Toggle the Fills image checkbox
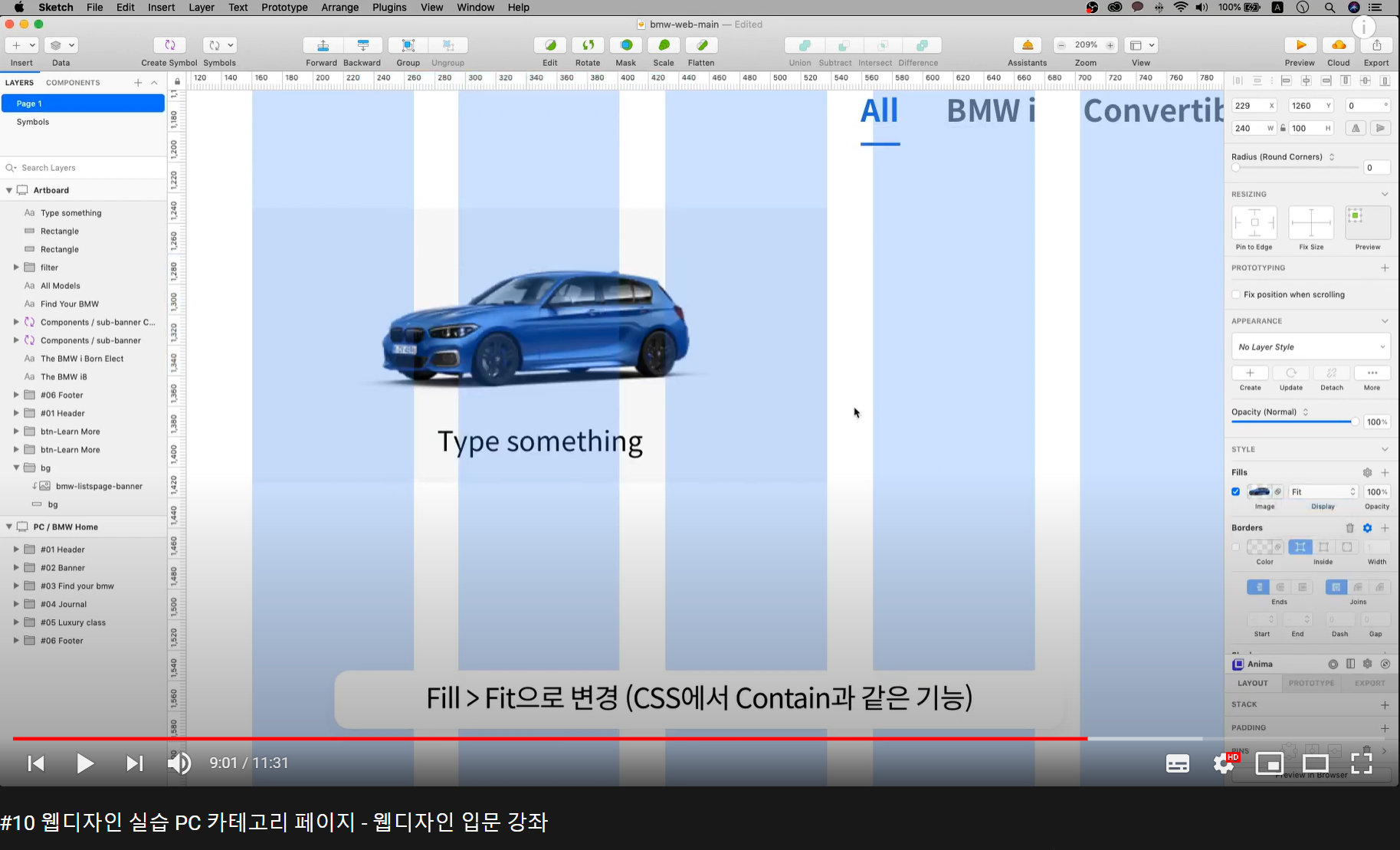Screen dimensions: 1400x850 tap(1235, 492)
